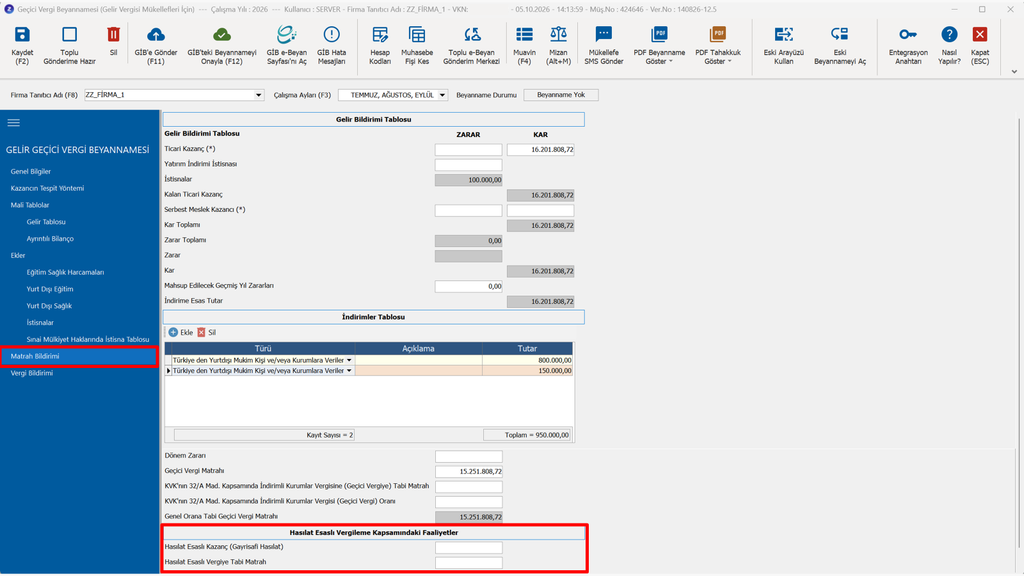
Task: Sort by the Tutar column header
Action: (x=527, y=349)
